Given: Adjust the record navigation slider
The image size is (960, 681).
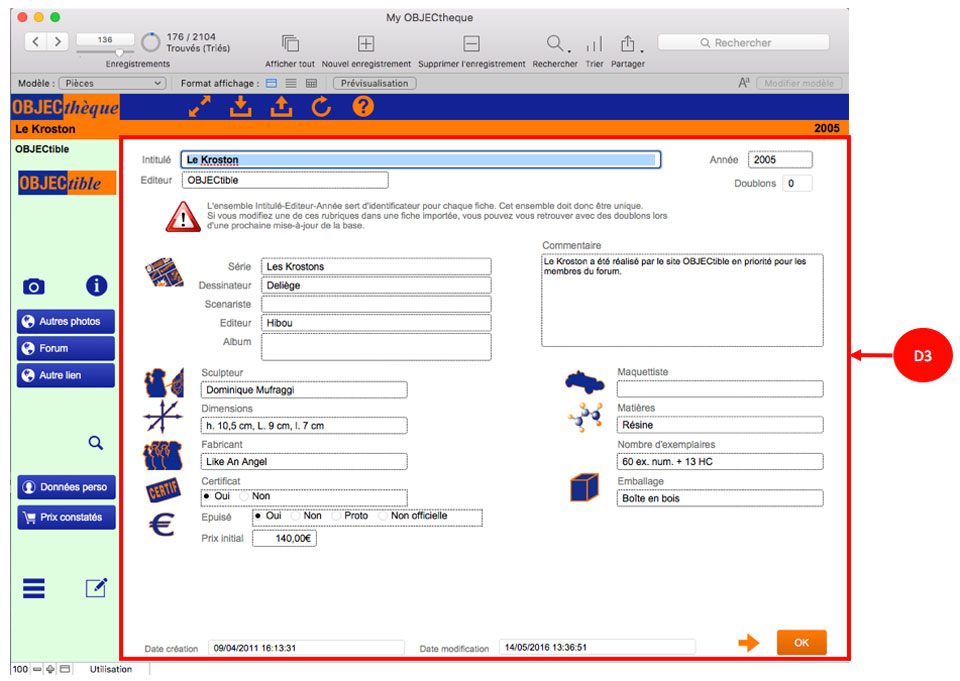Looking at the screenshot, I should pos(120,53).
